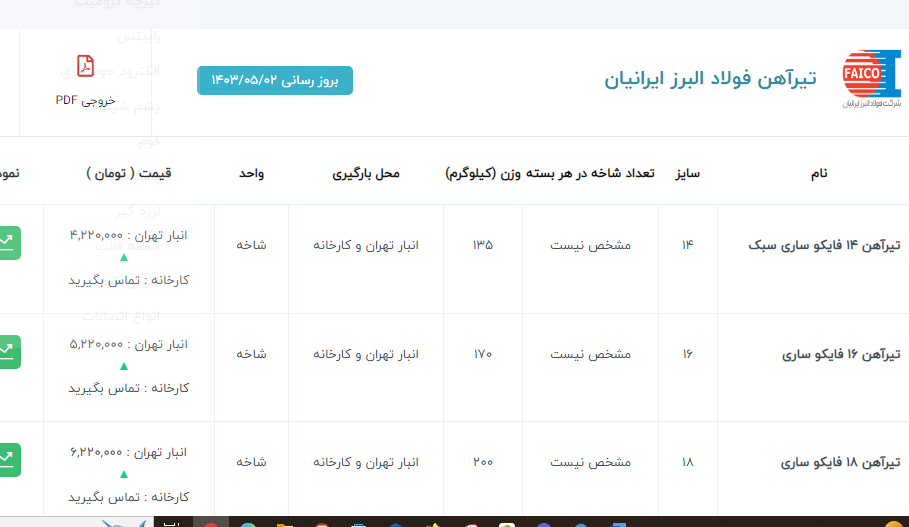
Task: Click green price-up arrow under 5,220,000
Action: point(124,366)
